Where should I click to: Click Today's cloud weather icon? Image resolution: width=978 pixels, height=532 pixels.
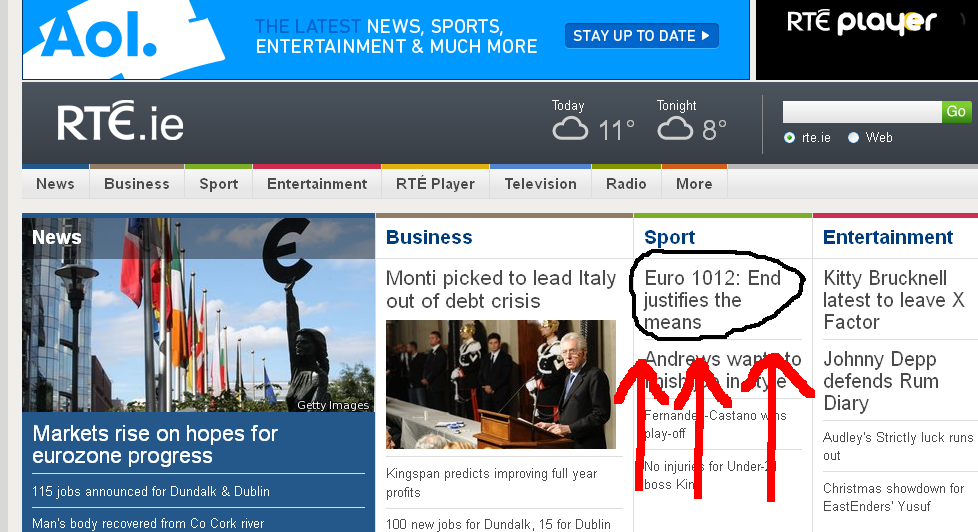pos(571,129)
